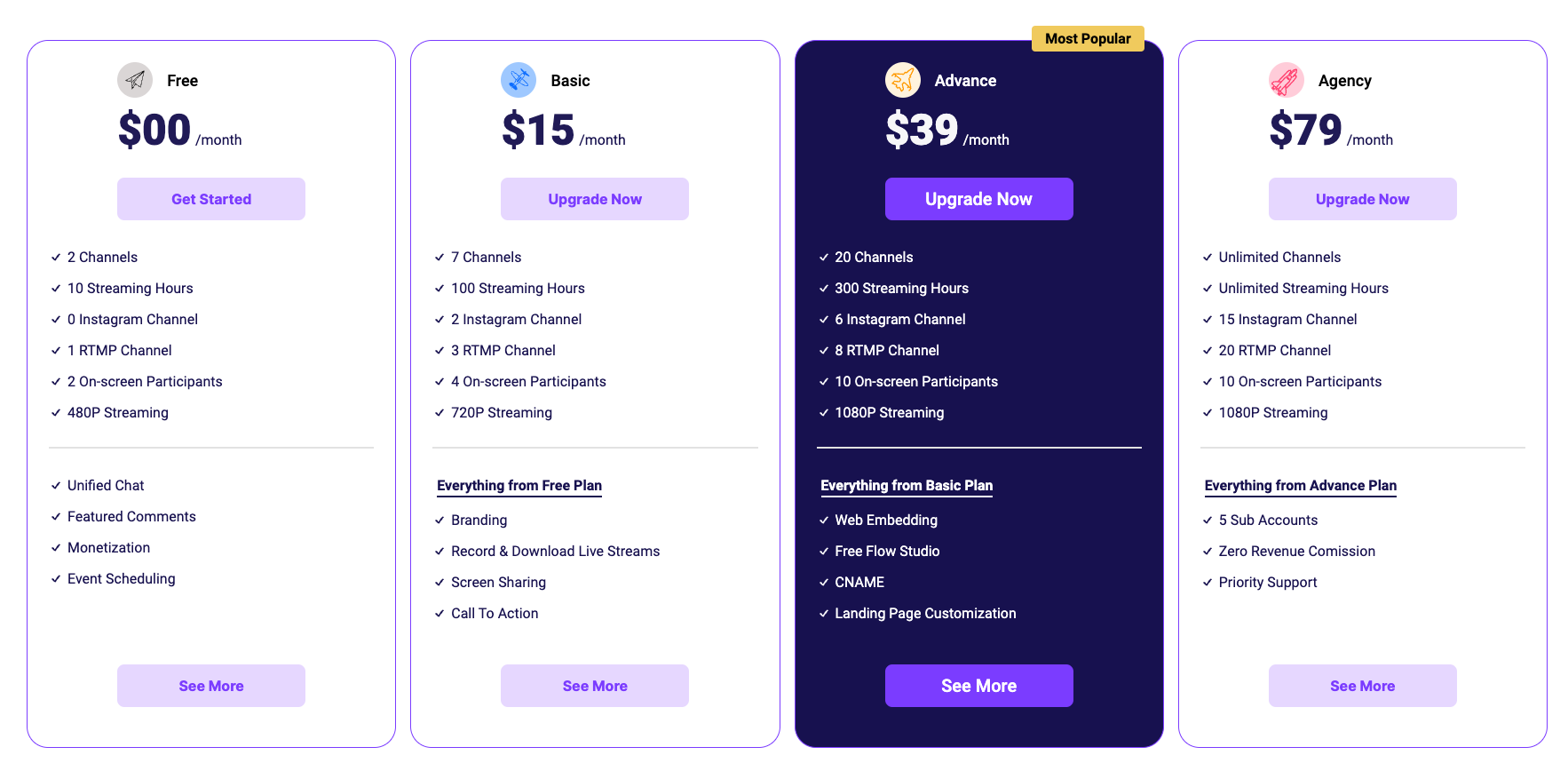The height and width of the screenshot is (771, 1568).
Task: Expand See More under the Agency plan
Action: (x=1362, y=686)
